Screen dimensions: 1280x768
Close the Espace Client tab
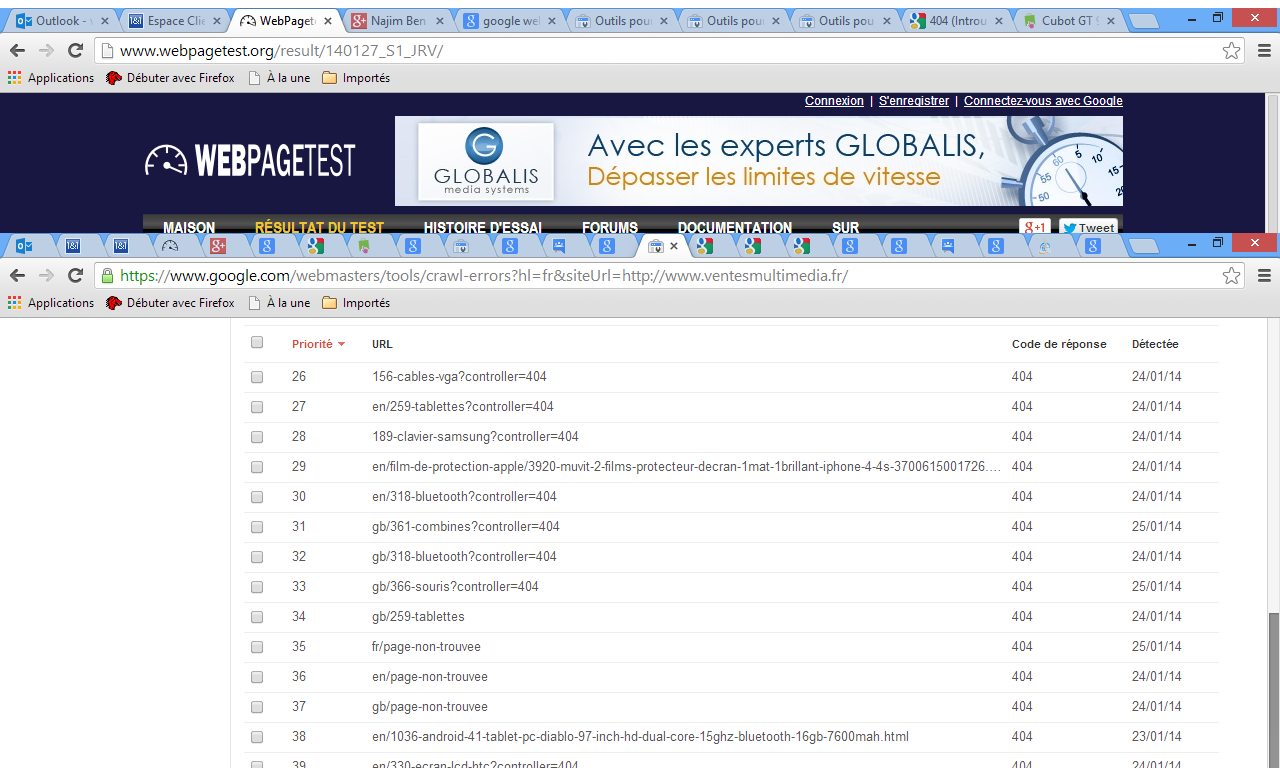click(216, 21)
